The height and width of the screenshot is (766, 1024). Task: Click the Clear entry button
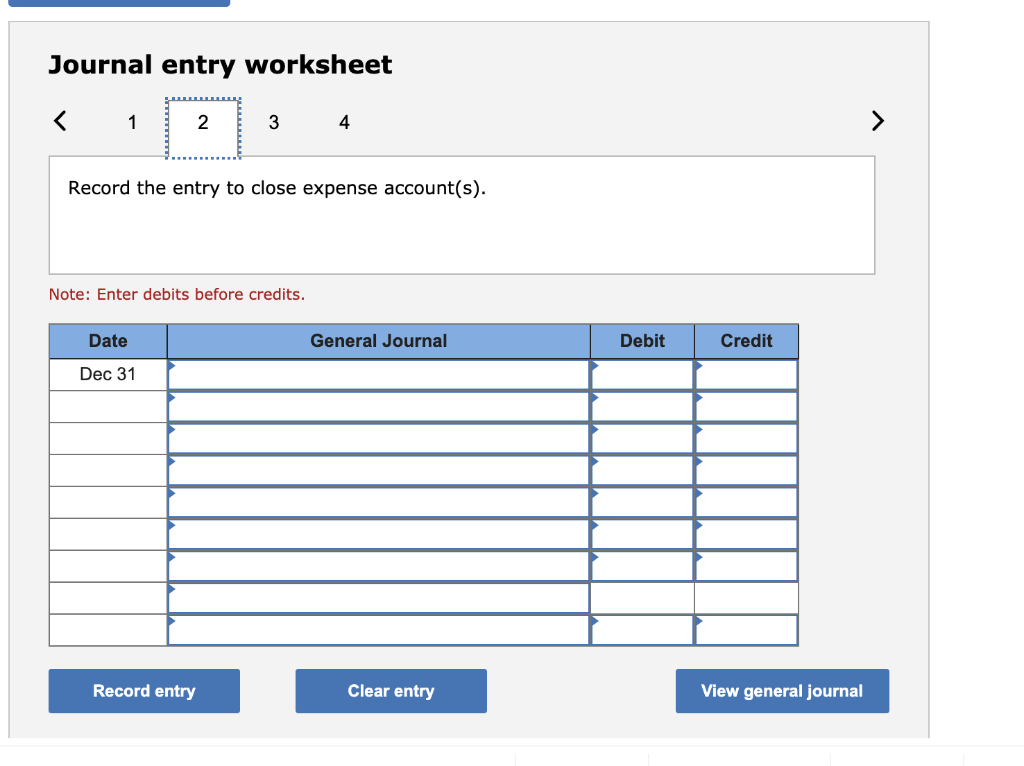[x=391, y=691]
